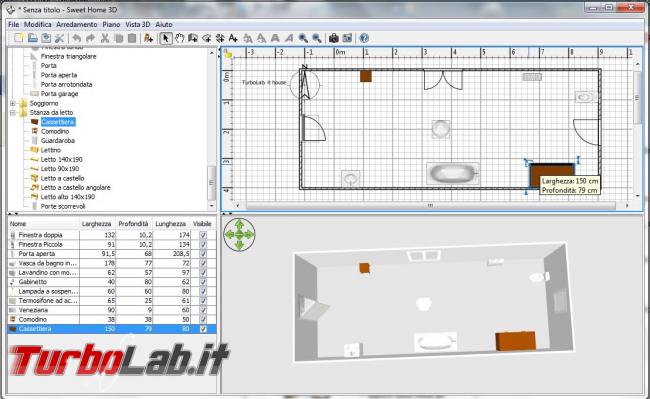
Task: Toggle Cassettiera visible checkbox
Action: (203, 329)
